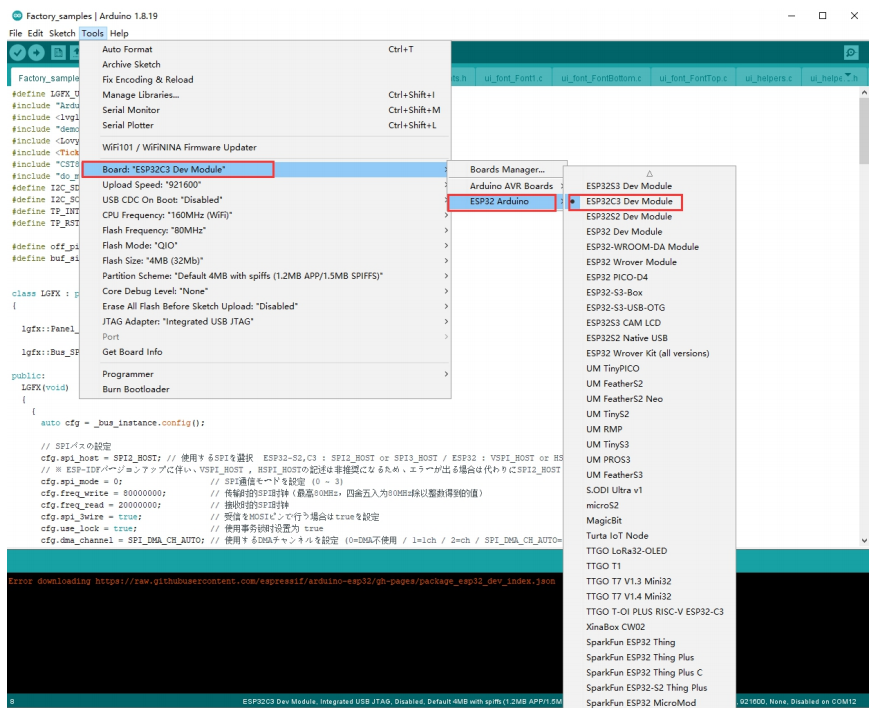
Task: Expand the Programmer submenu
Action: tap(265, 374)
